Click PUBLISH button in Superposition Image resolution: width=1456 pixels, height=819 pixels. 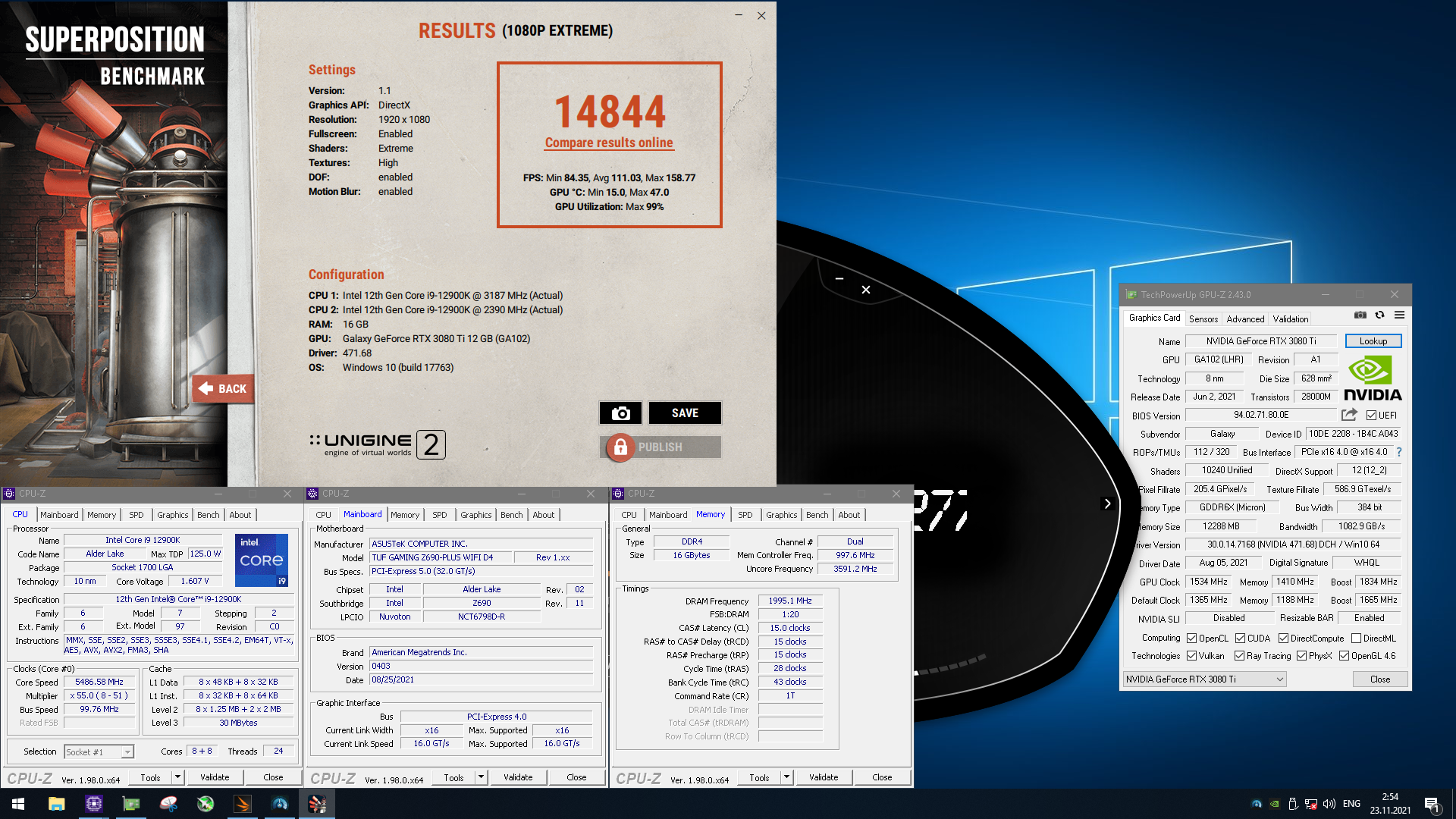[661, 447]
